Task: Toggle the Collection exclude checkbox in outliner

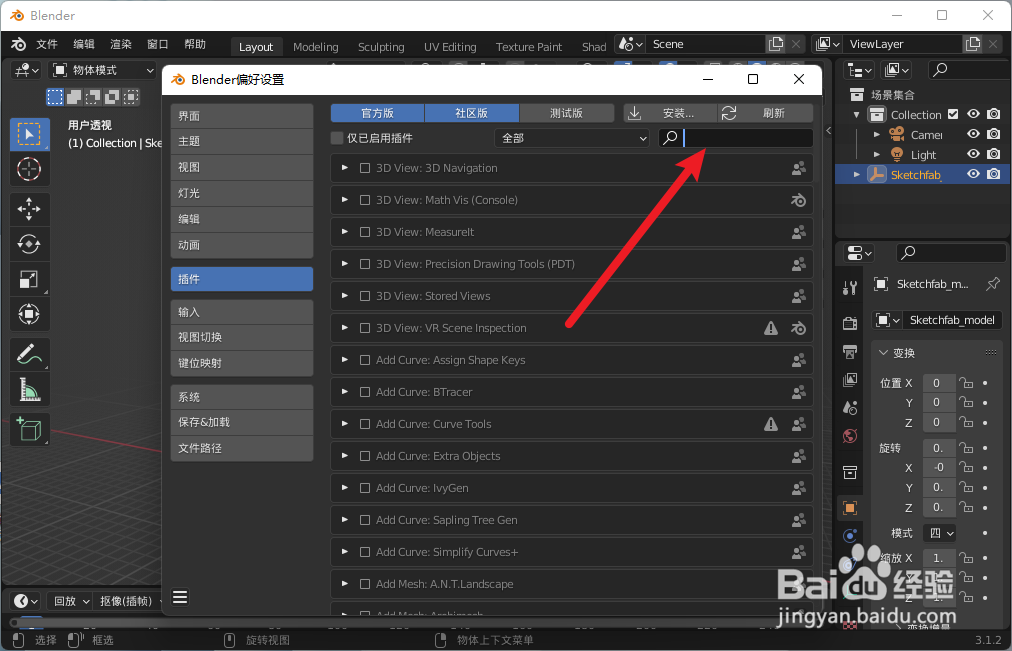Action: (x=953, y=114)
